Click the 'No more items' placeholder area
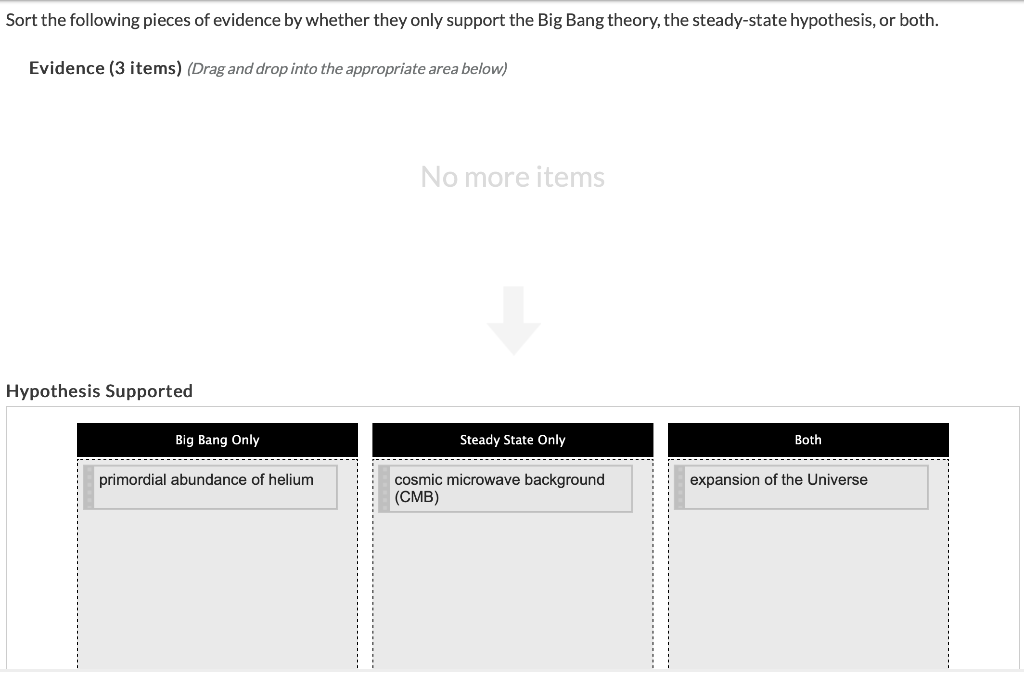This screenshot has width=1024, height=674. coord(512,177)
